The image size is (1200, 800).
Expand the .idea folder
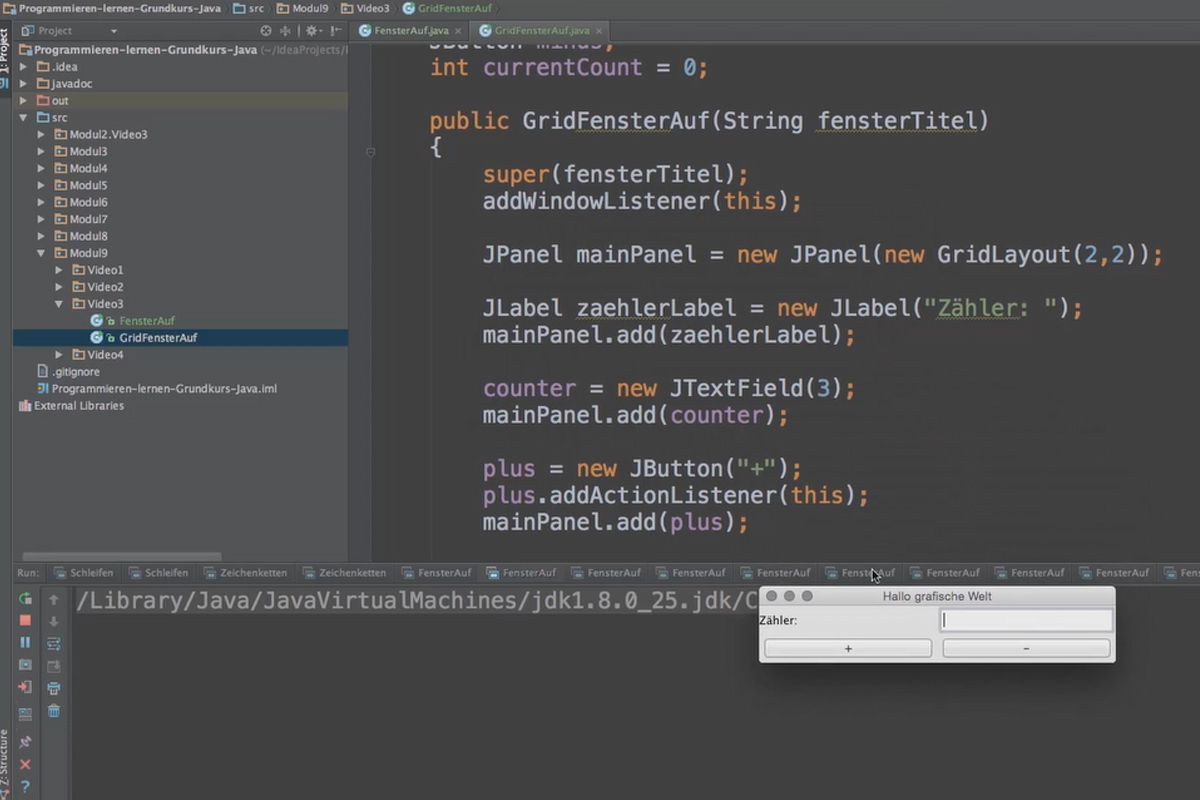pyautogui.click(x=24, y=67)
